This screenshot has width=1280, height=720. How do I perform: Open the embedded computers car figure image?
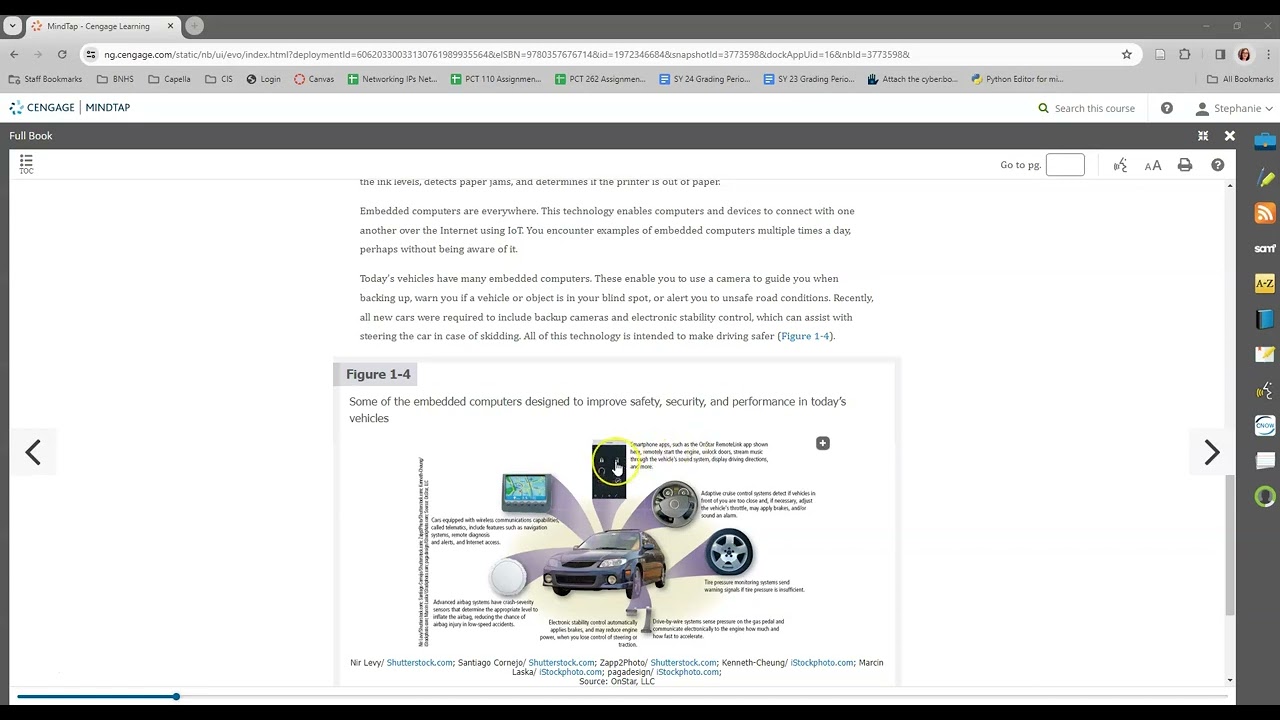(x=617, y=545)
